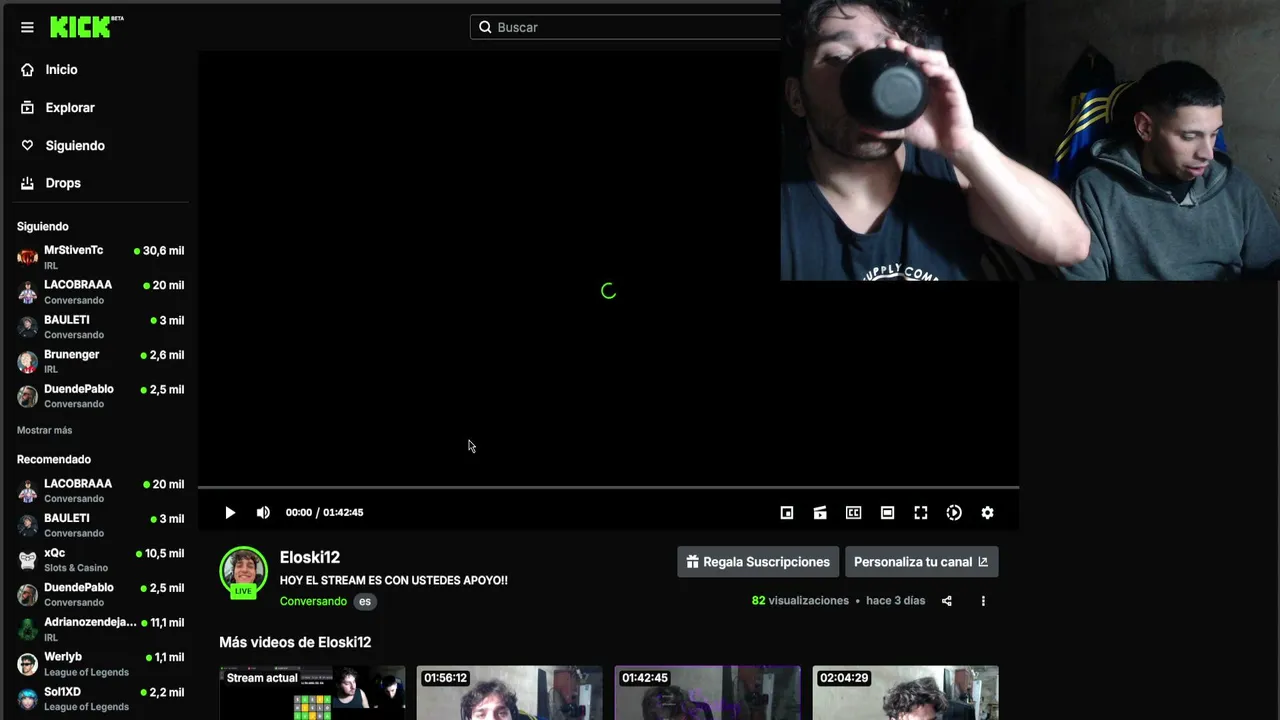
Task: Open LACOBRAAA avatar under Recomendado list
Action: (x=28, y=491)
